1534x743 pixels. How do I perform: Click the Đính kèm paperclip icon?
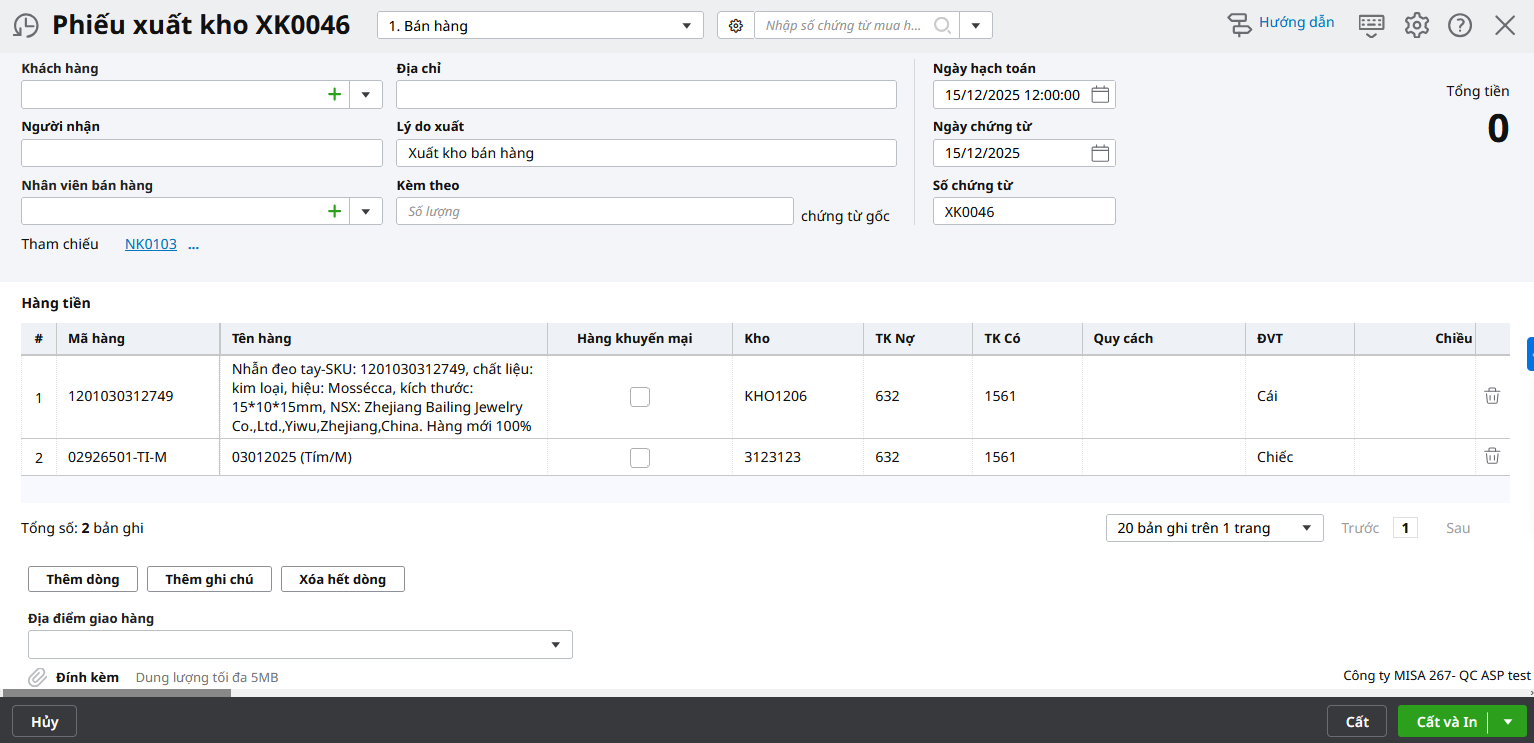coord(37,678)
